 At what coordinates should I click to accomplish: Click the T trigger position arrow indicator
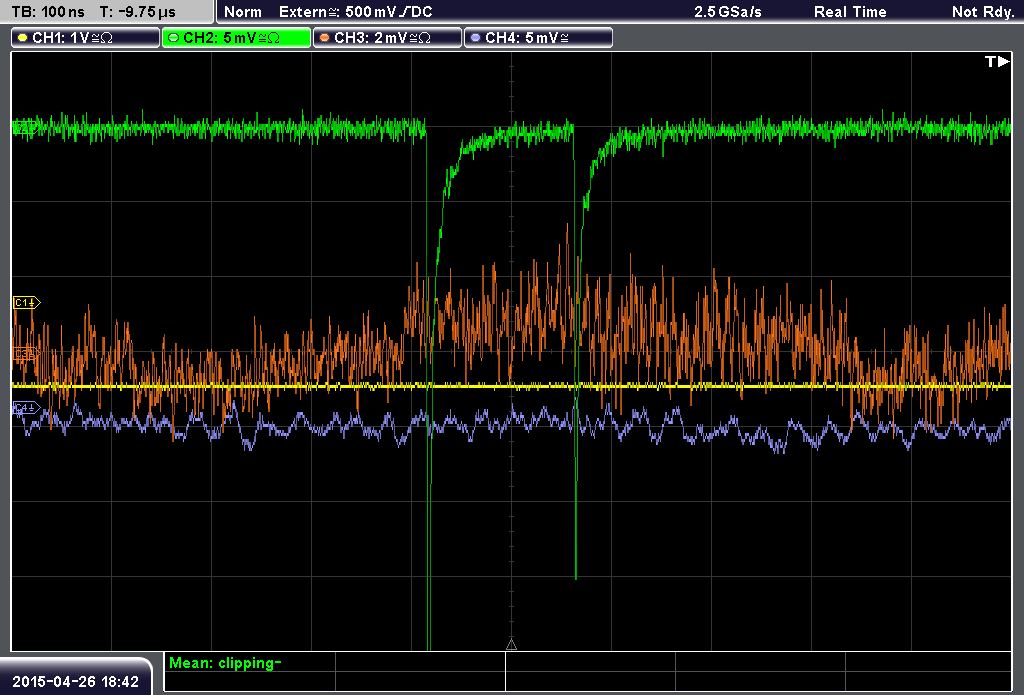click(997, 61)
